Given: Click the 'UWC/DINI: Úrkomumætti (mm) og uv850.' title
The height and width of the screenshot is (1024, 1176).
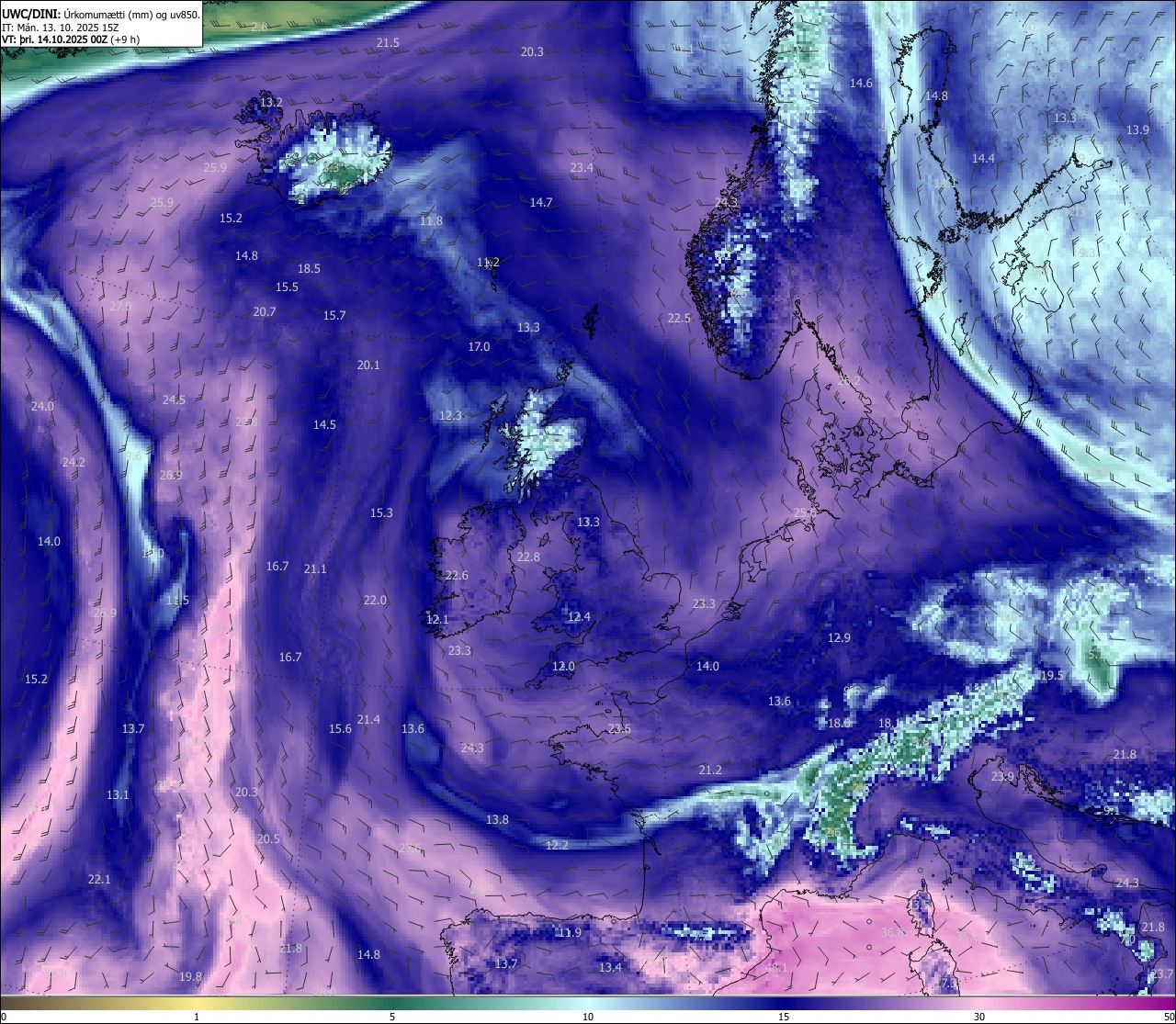Looking at the screenshot, I should [x=100, y=14].
